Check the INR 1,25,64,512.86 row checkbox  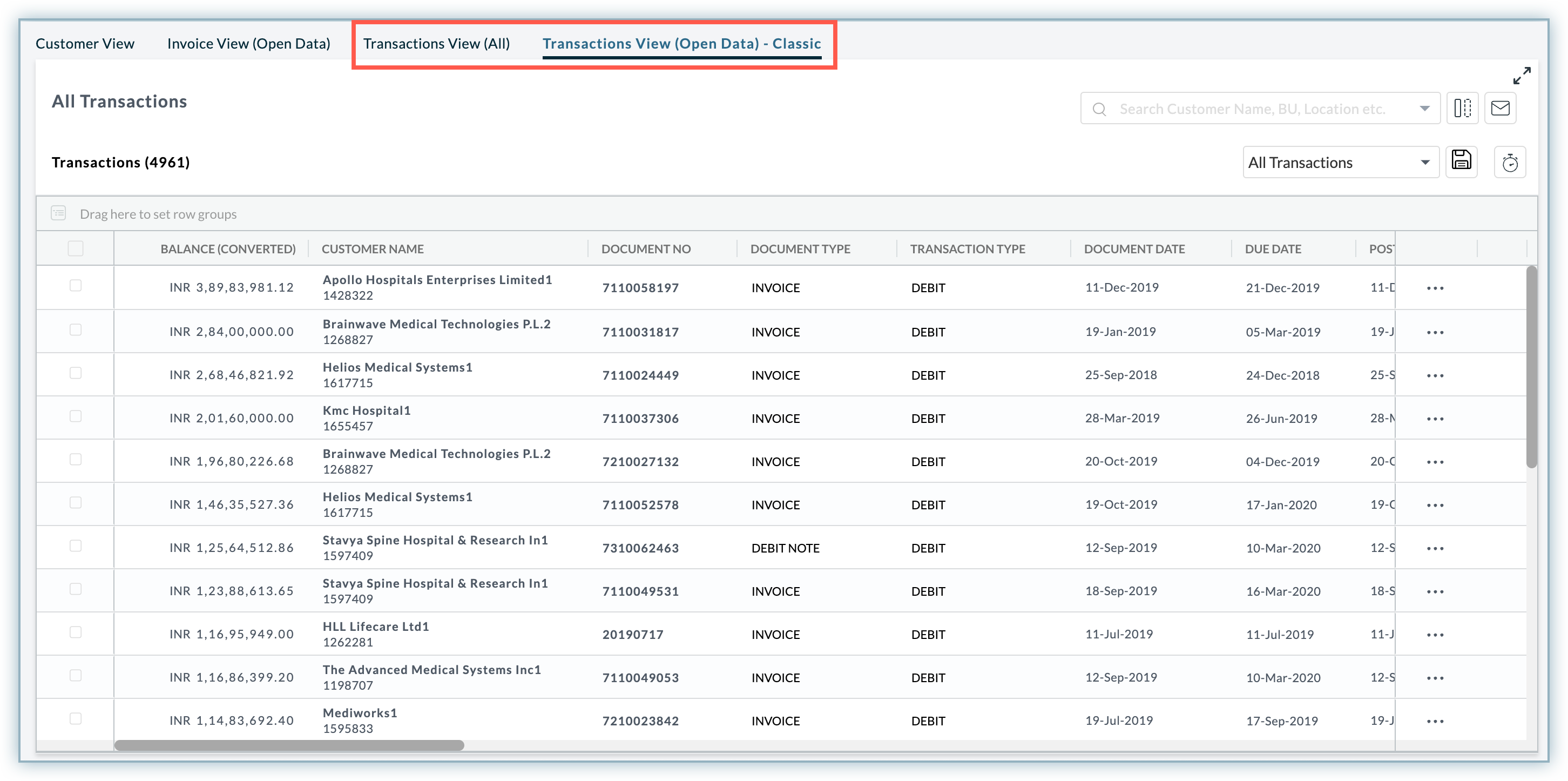(x=76, y=546)
